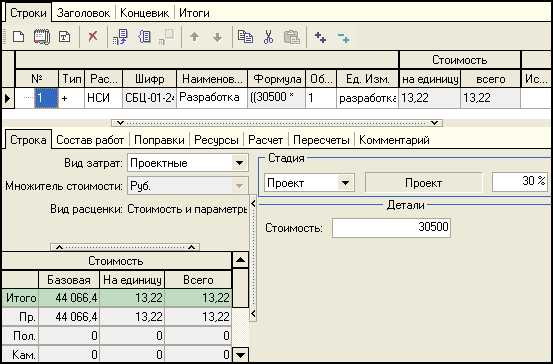Open the Поправки tab

(159, 140)
